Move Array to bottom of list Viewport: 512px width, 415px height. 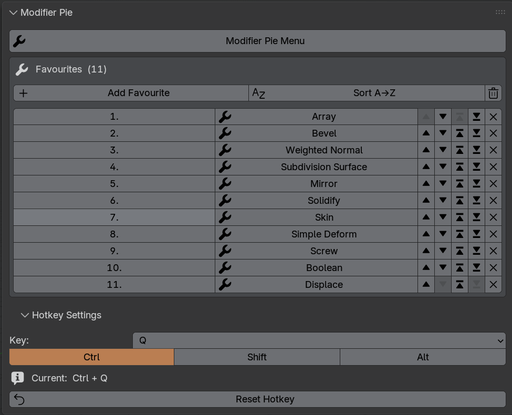click(x=476, y=117)
